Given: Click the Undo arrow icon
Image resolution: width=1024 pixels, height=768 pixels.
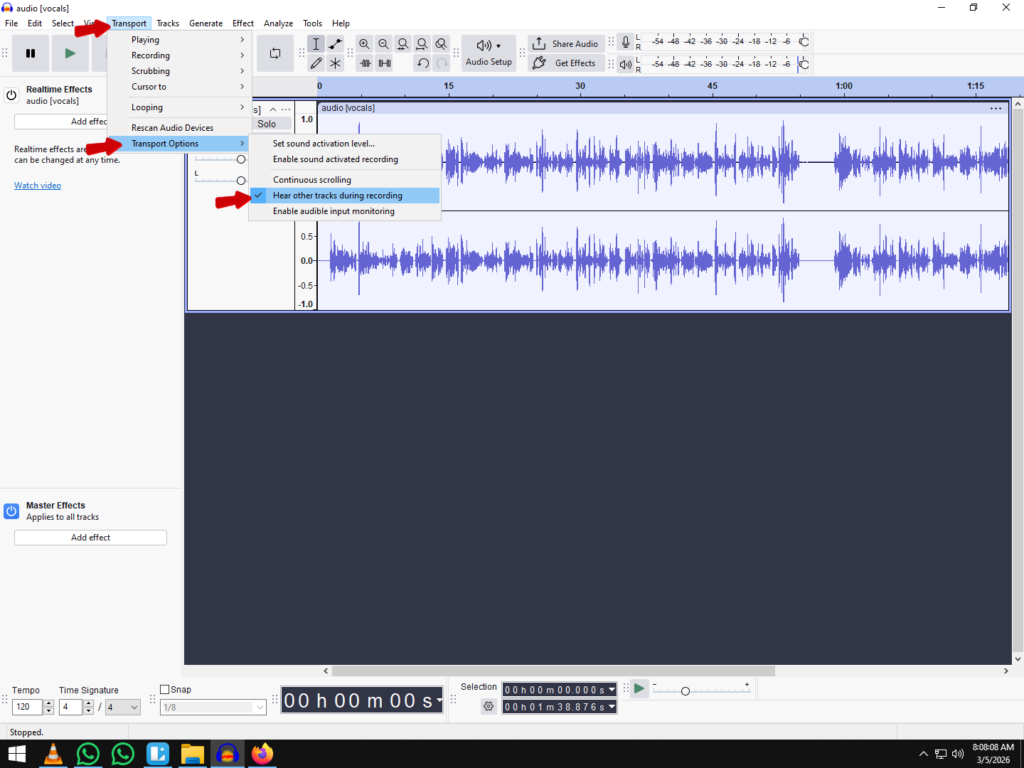Looking at the screenshot, I should tap(422, 63).
